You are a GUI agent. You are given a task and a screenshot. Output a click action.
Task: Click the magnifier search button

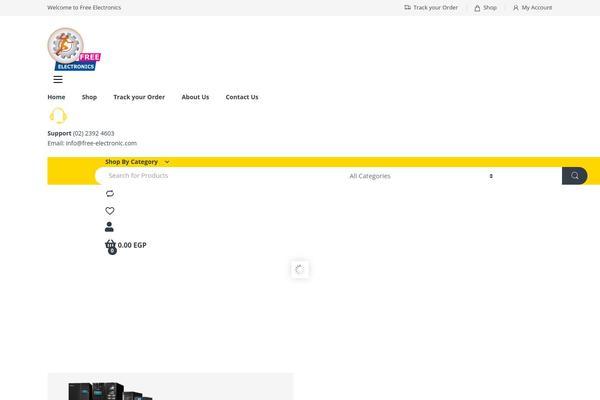tap(574, 176)
